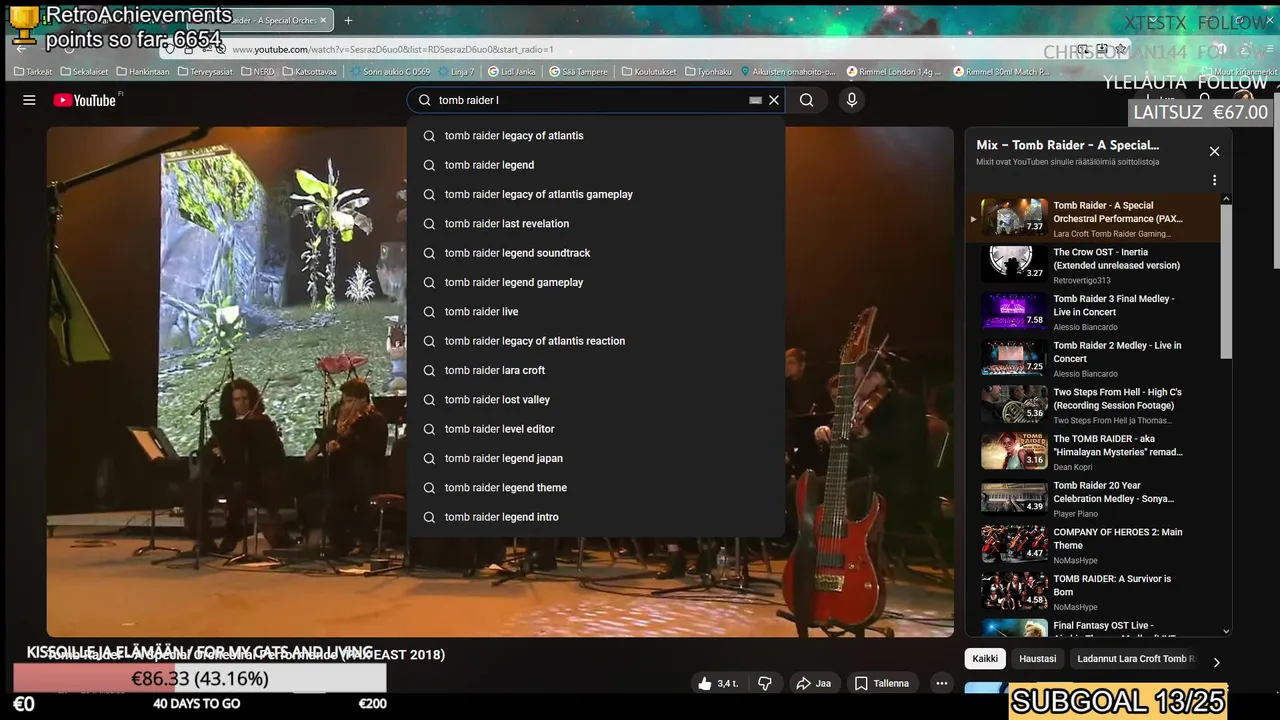
Task: Open 'Tomb Raider 3 Final Medley - Live in Concert'
Action: [1093, 312]
